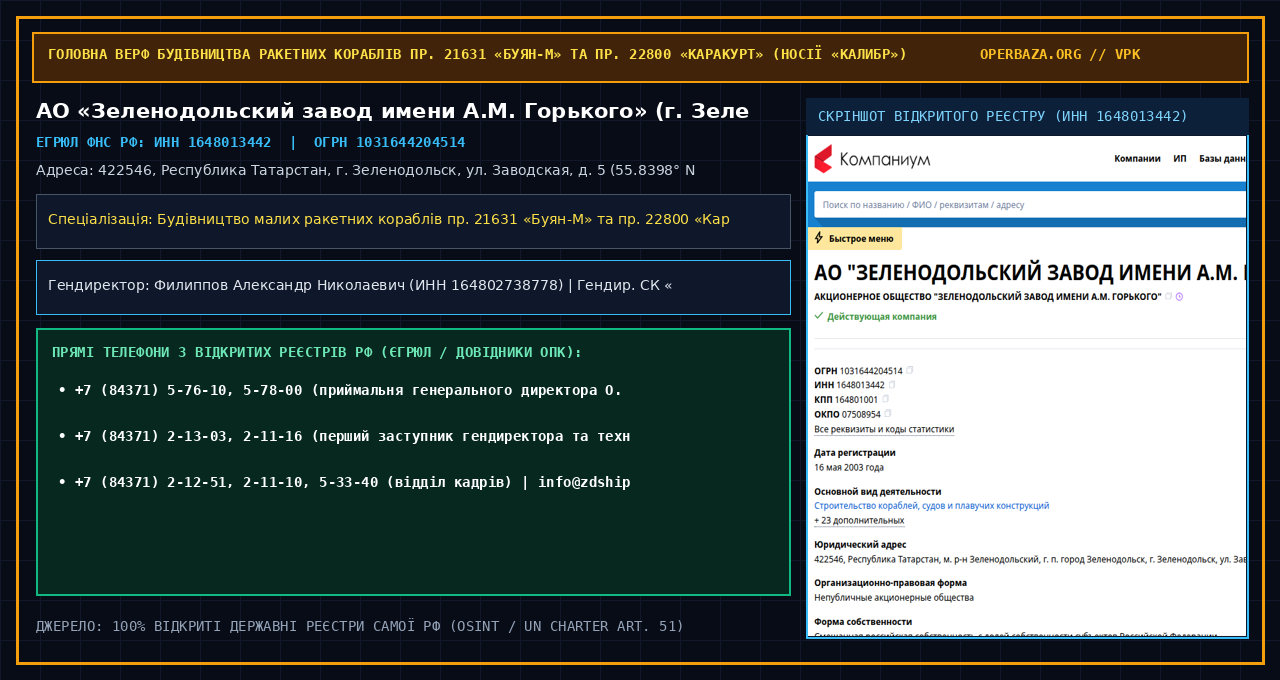The image size is (1280, 680).
Task: Focus the search field Поиск по названию
Action: [x=1030, y=204]
